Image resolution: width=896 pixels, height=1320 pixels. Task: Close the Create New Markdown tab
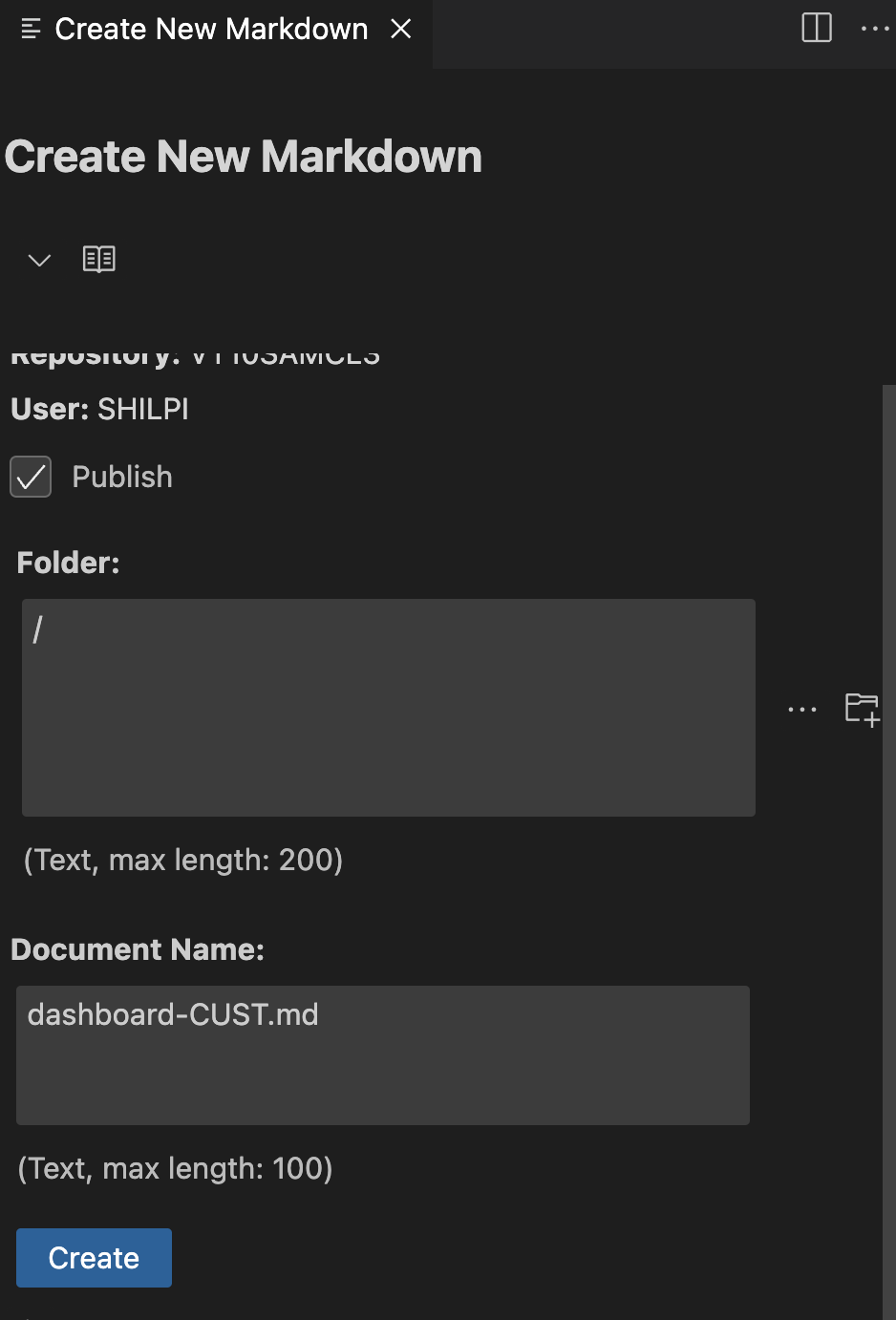(401, 29)
